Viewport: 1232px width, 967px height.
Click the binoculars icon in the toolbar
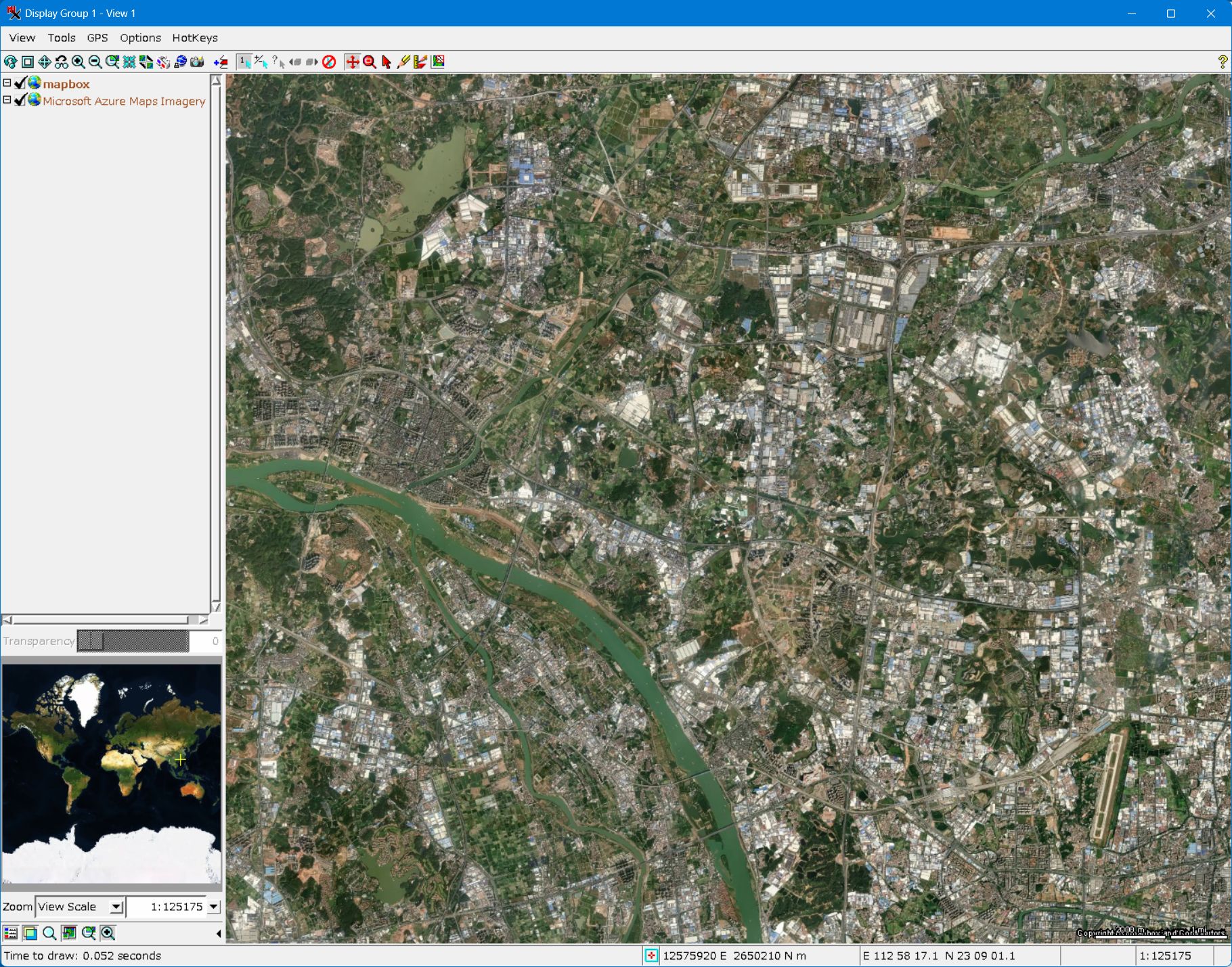point(62,62)
